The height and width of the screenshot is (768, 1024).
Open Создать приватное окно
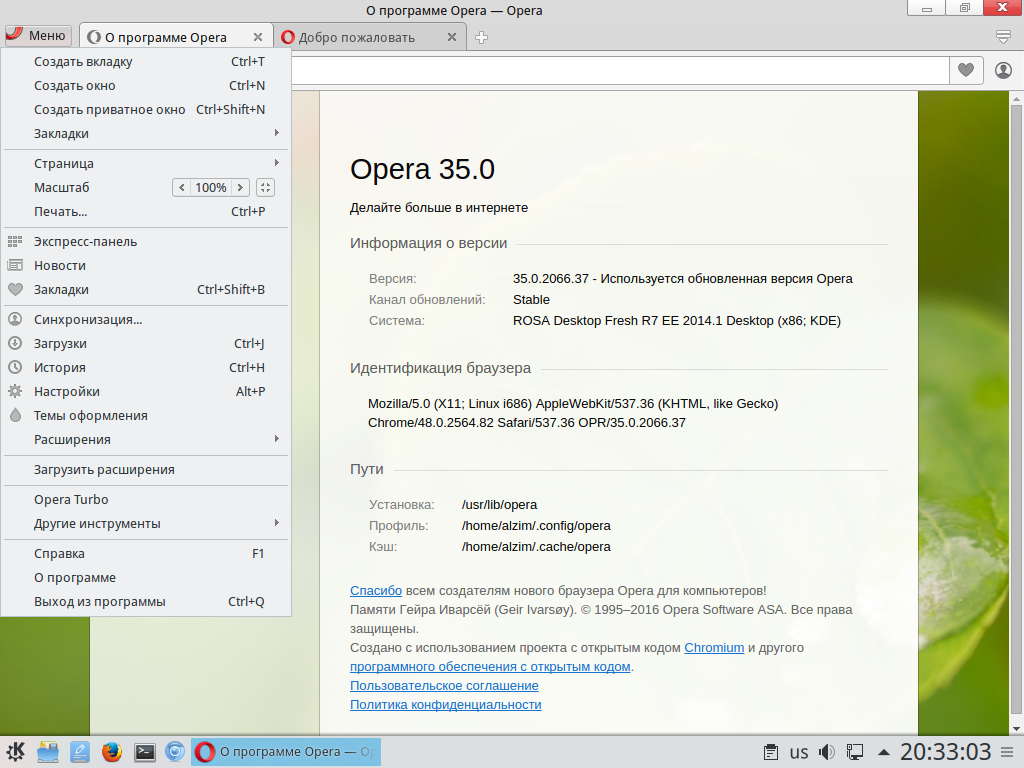(x=146, y=110)
